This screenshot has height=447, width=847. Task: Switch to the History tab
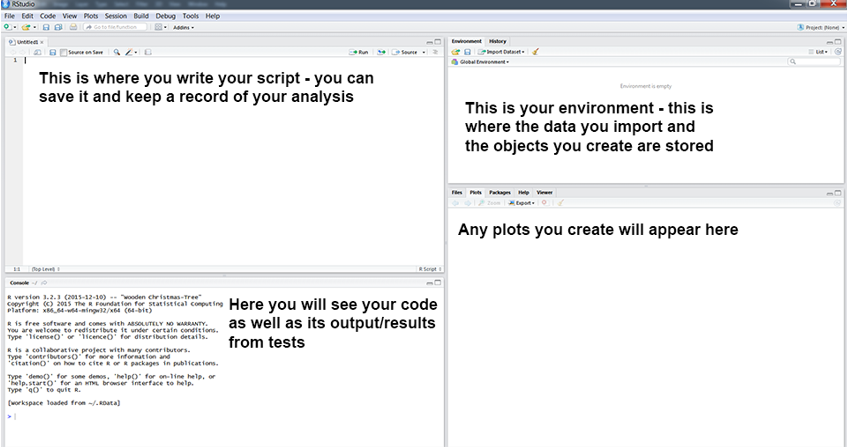[497, 41]
